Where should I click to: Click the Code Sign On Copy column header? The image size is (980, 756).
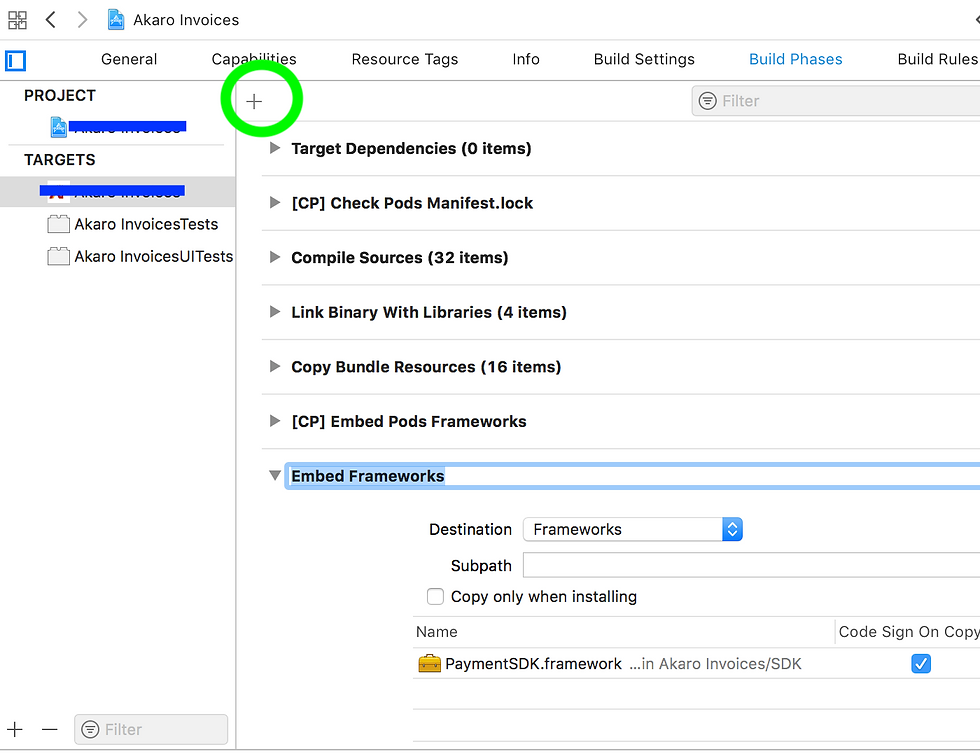coord(909,632)
